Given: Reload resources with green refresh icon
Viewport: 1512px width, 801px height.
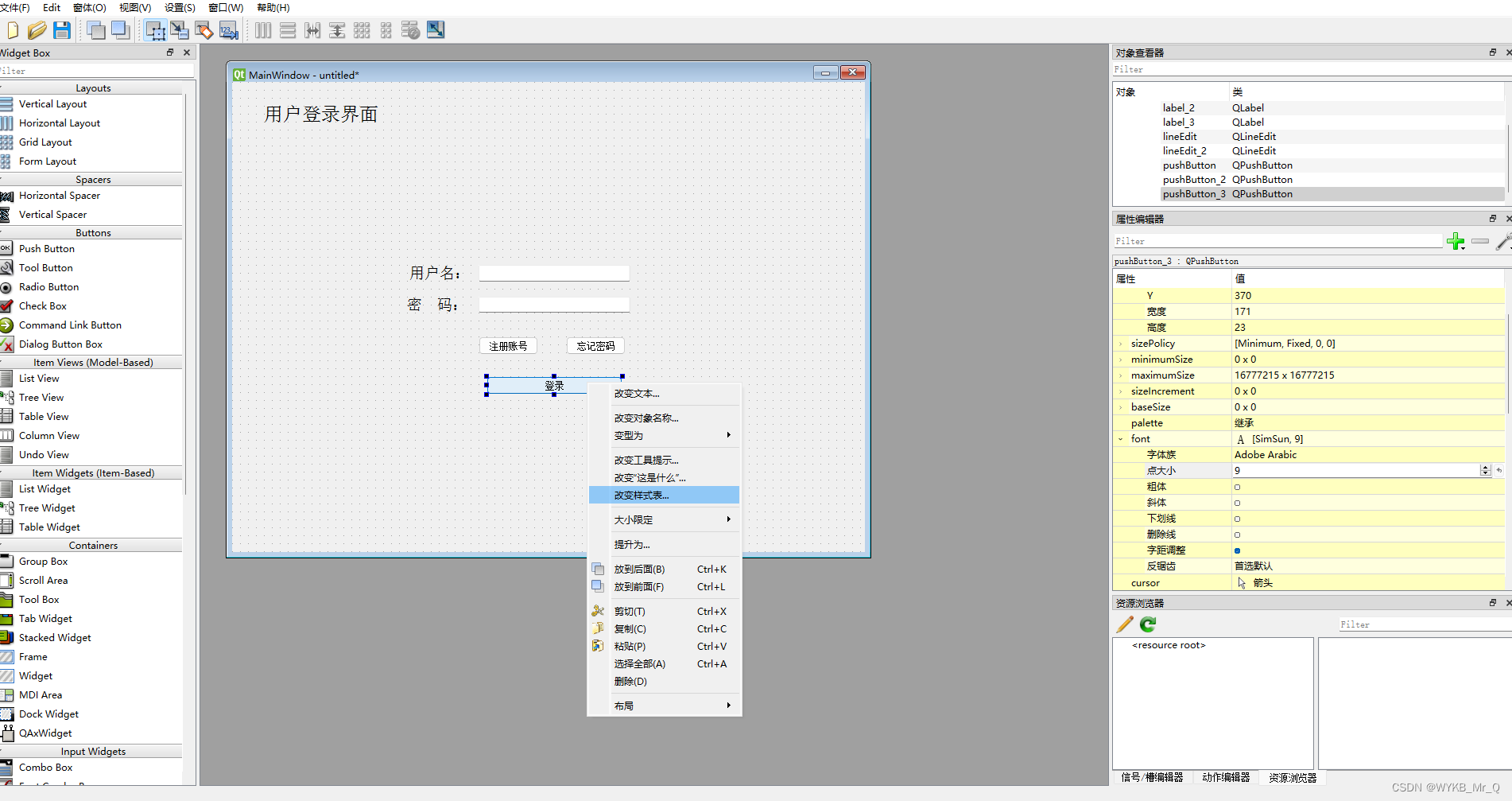Looking at the screenshot, I should point(1148,624).
